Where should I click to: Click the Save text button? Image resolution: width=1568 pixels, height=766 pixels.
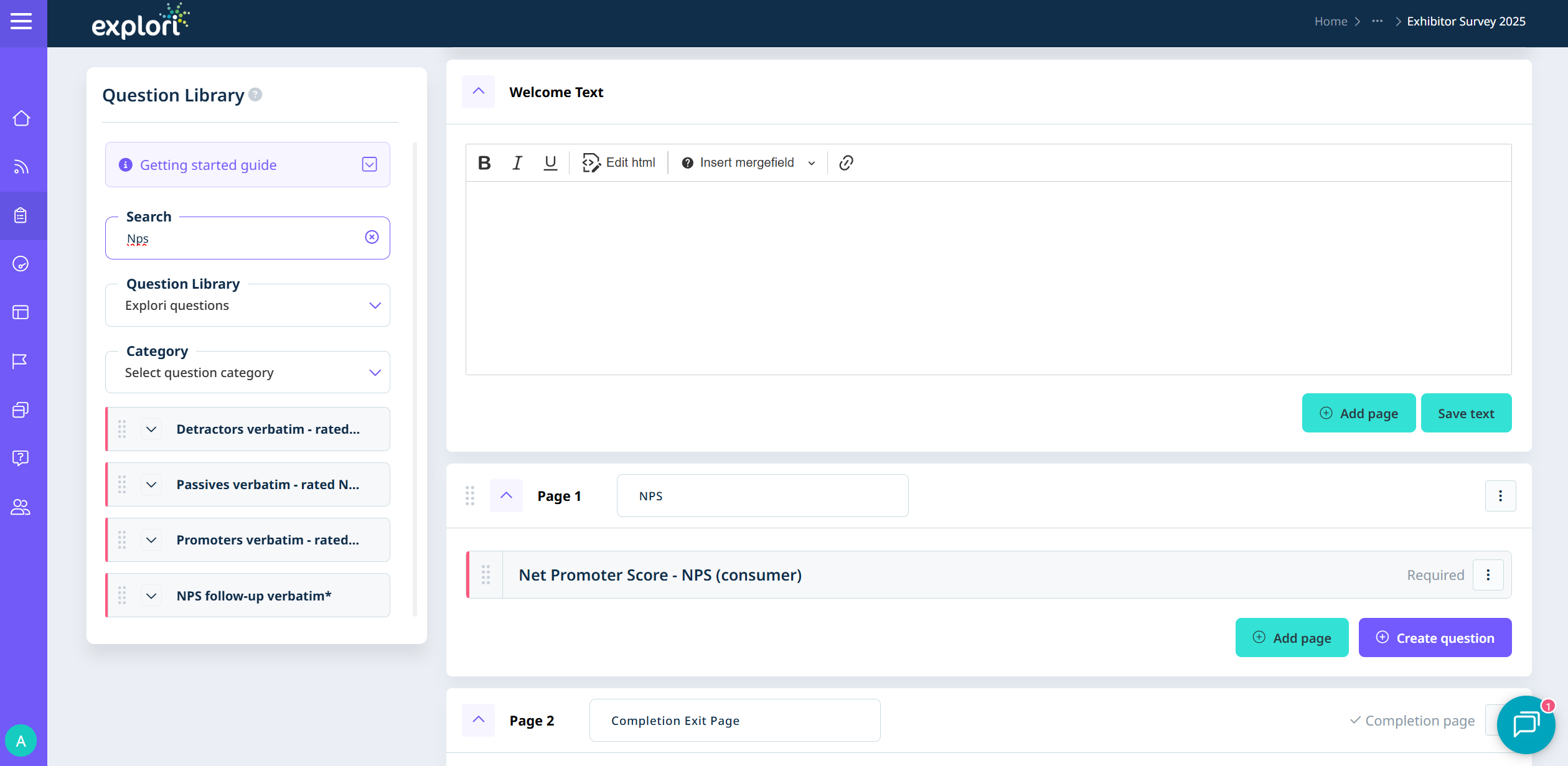1466,413
